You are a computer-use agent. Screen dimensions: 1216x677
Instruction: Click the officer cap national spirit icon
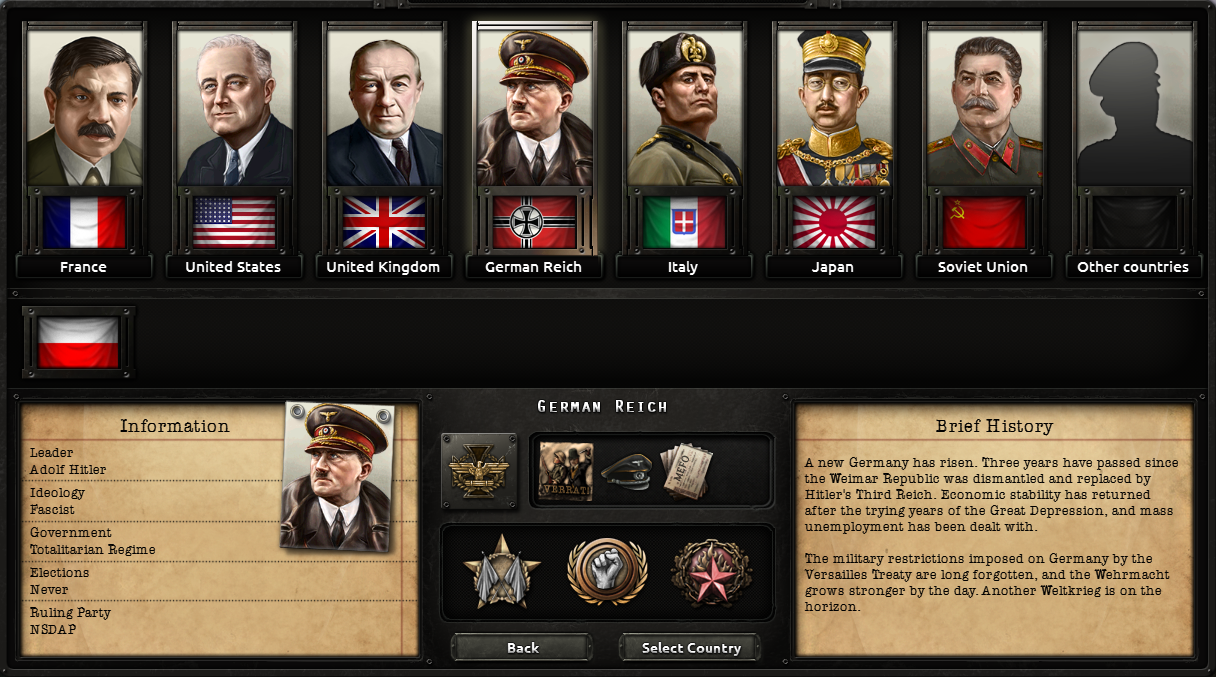627,471
